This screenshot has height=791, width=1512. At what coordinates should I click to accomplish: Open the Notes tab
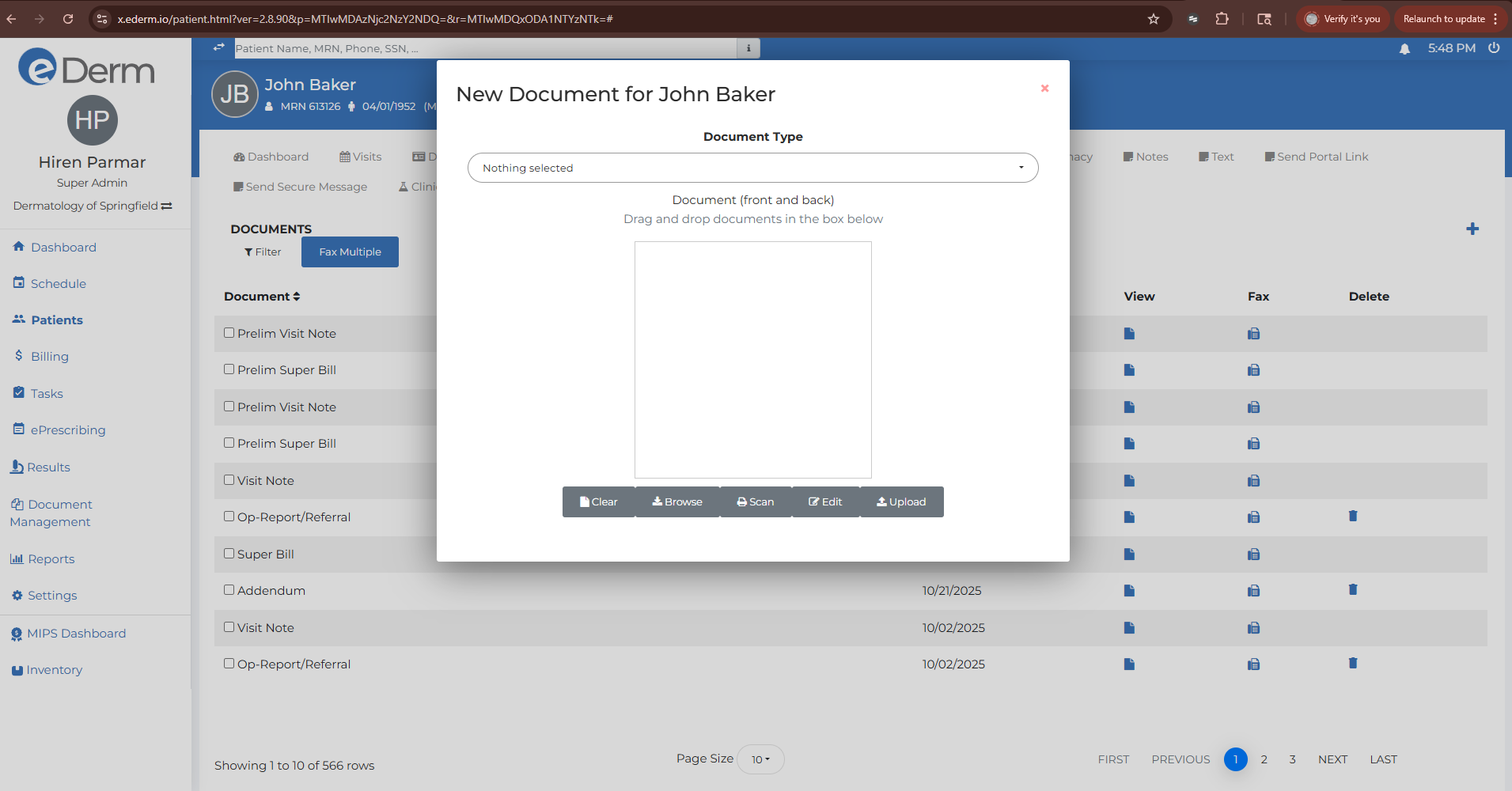[x=1146, y=157]
